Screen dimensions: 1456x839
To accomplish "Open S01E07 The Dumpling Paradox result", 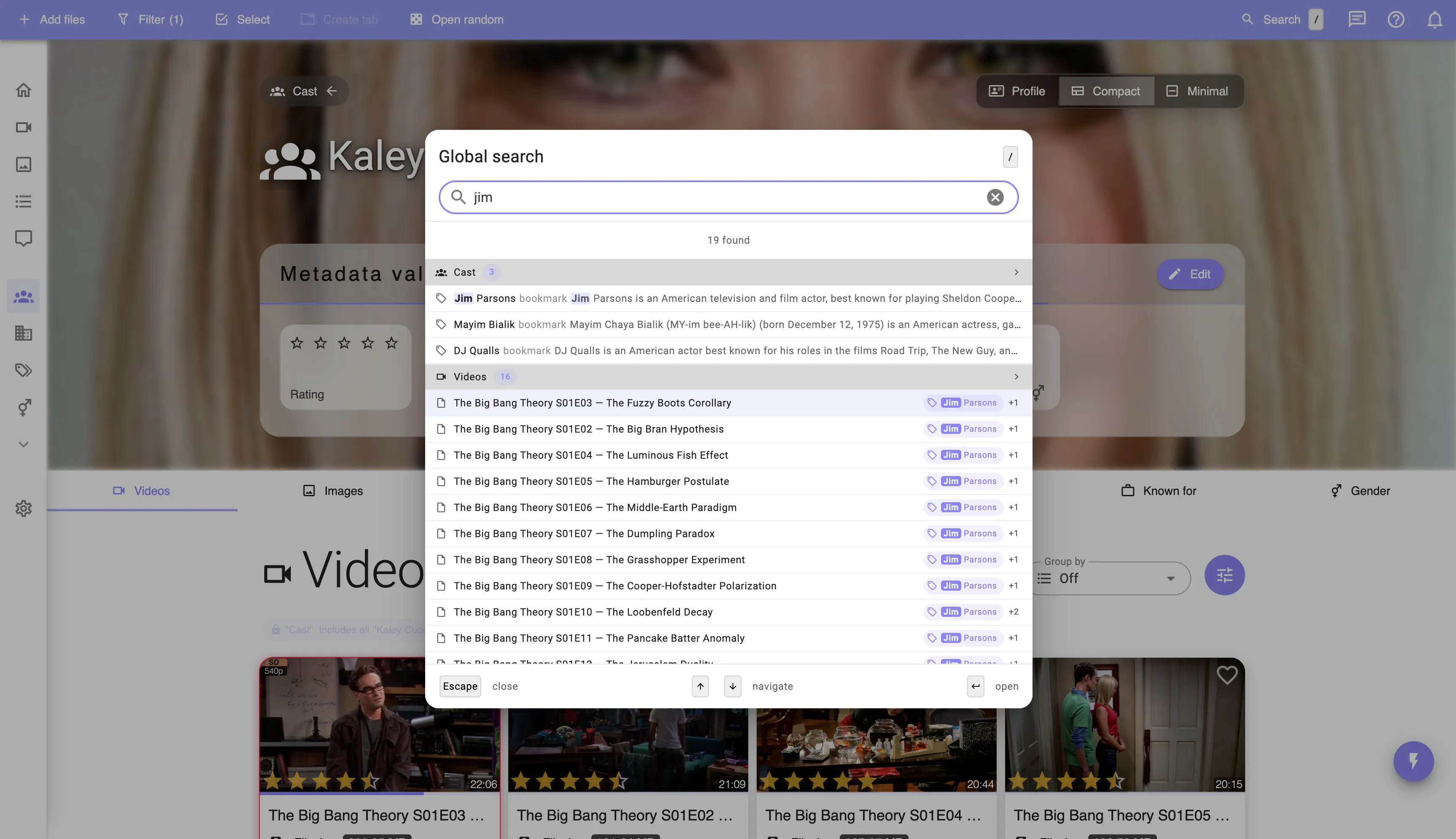I will 728,534.
